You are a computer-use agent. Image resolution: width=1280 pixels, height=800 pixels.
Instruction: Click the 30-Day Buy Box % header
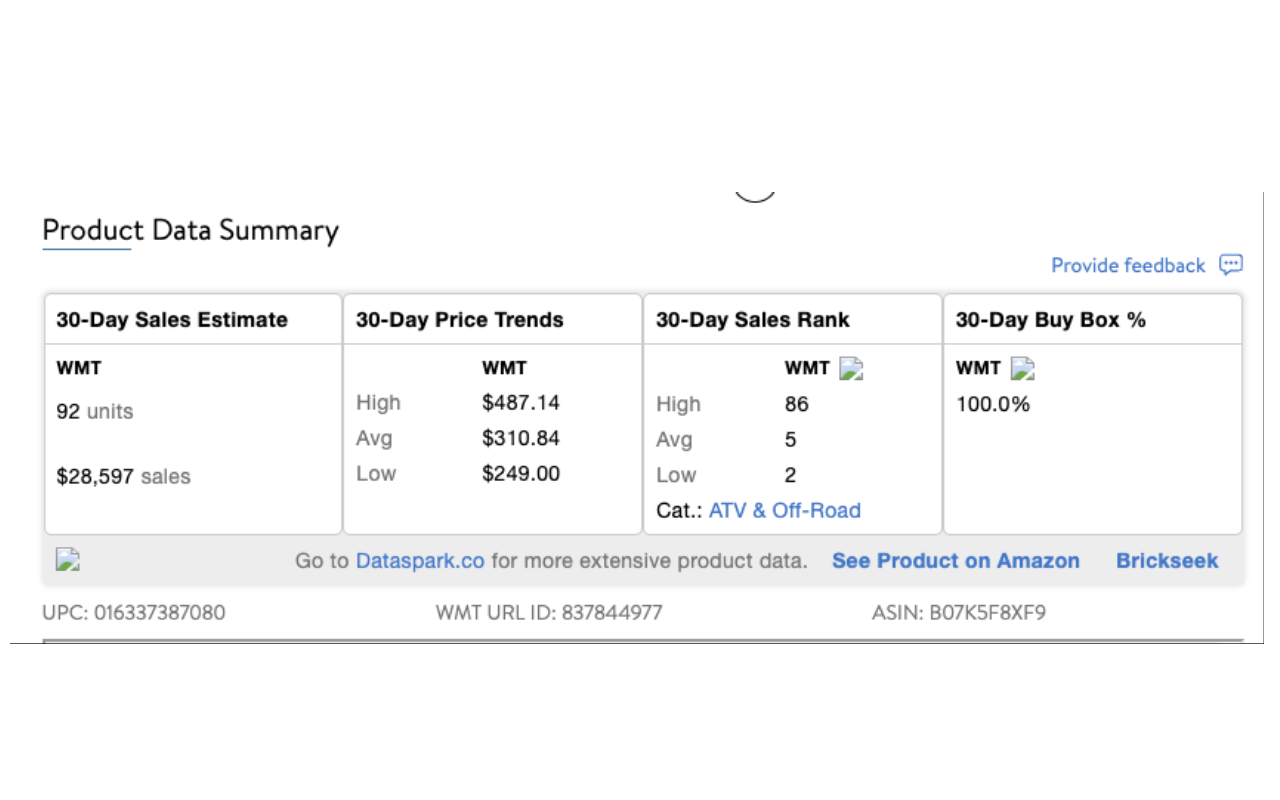coord(1050,320)
